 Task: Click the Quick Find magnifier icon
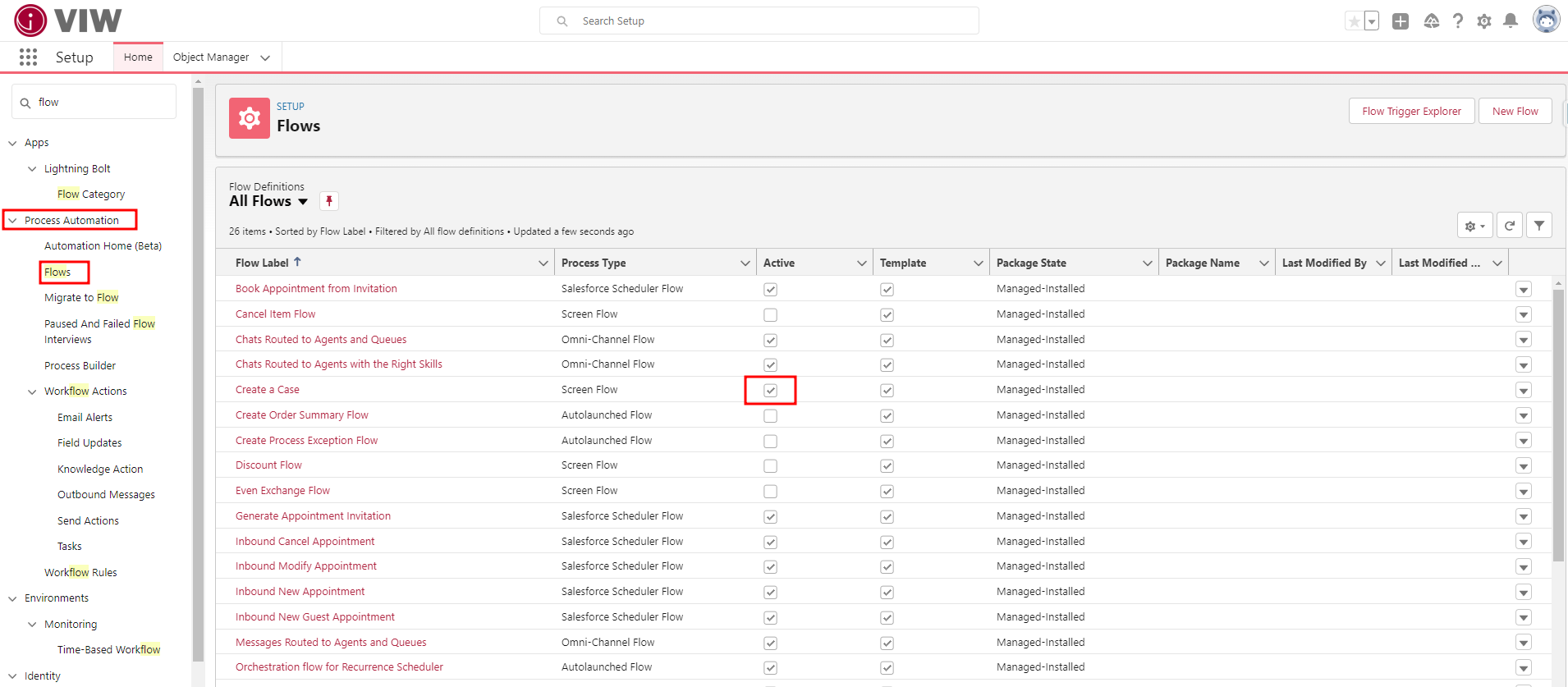click(x=25, y=103)
